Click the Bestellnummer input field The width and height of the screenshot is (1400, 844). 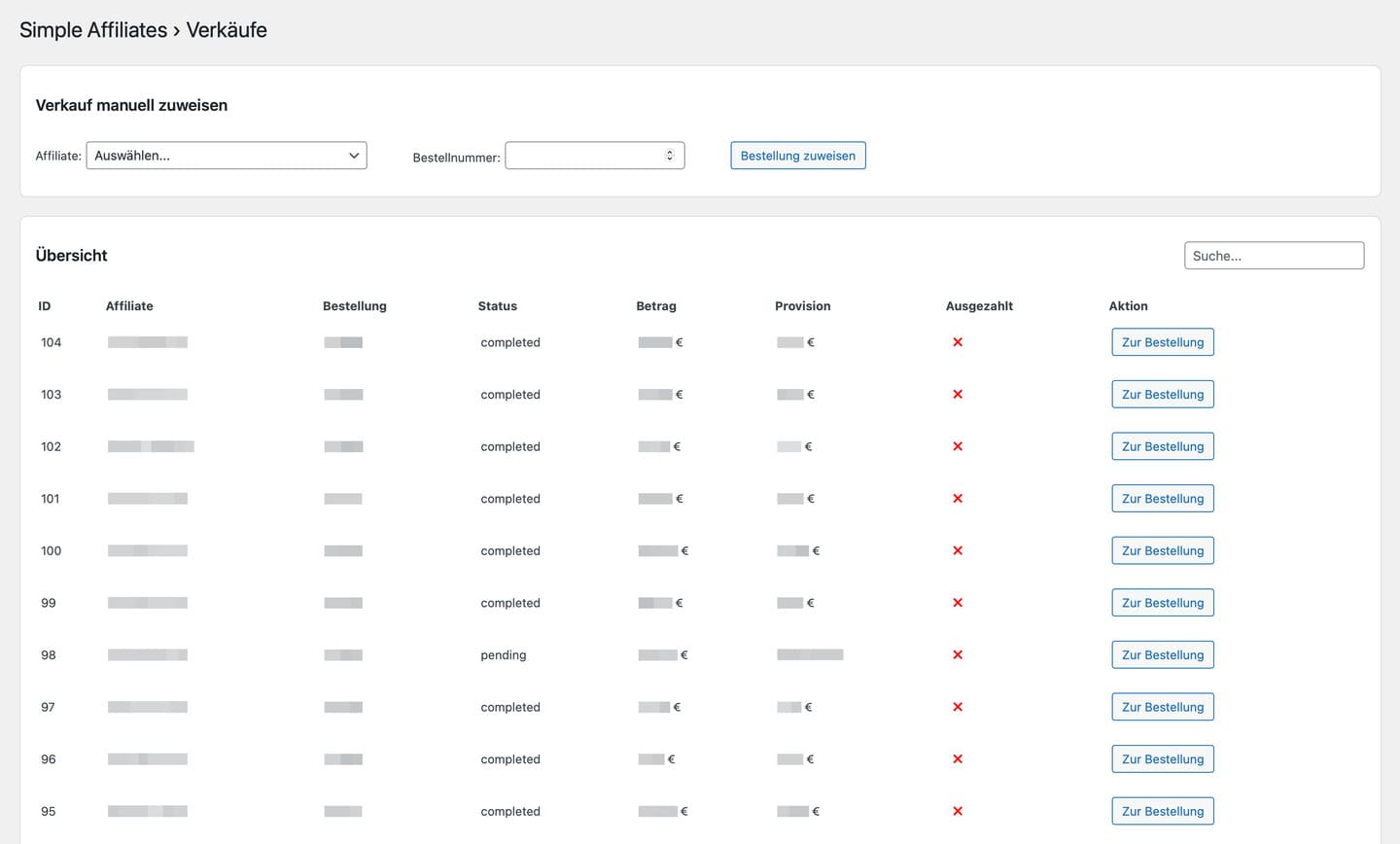click(583, 156)
